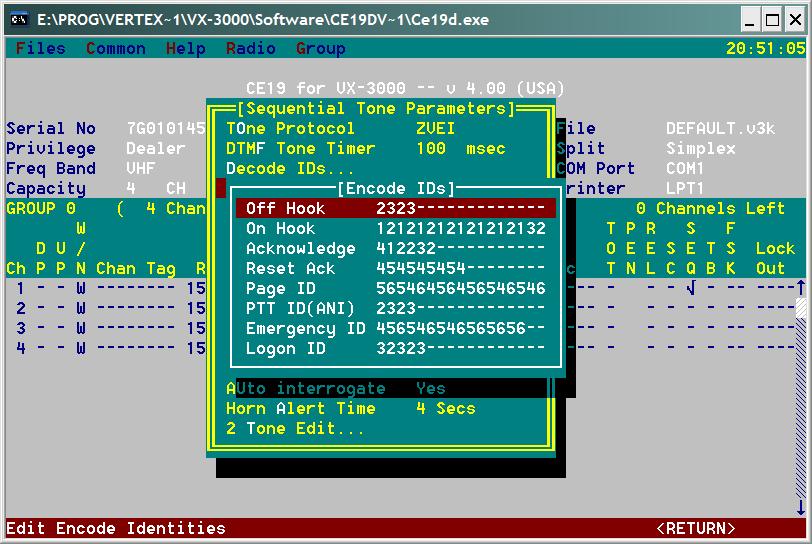Minimize the Ce19d.exe window

coord(749,20)
